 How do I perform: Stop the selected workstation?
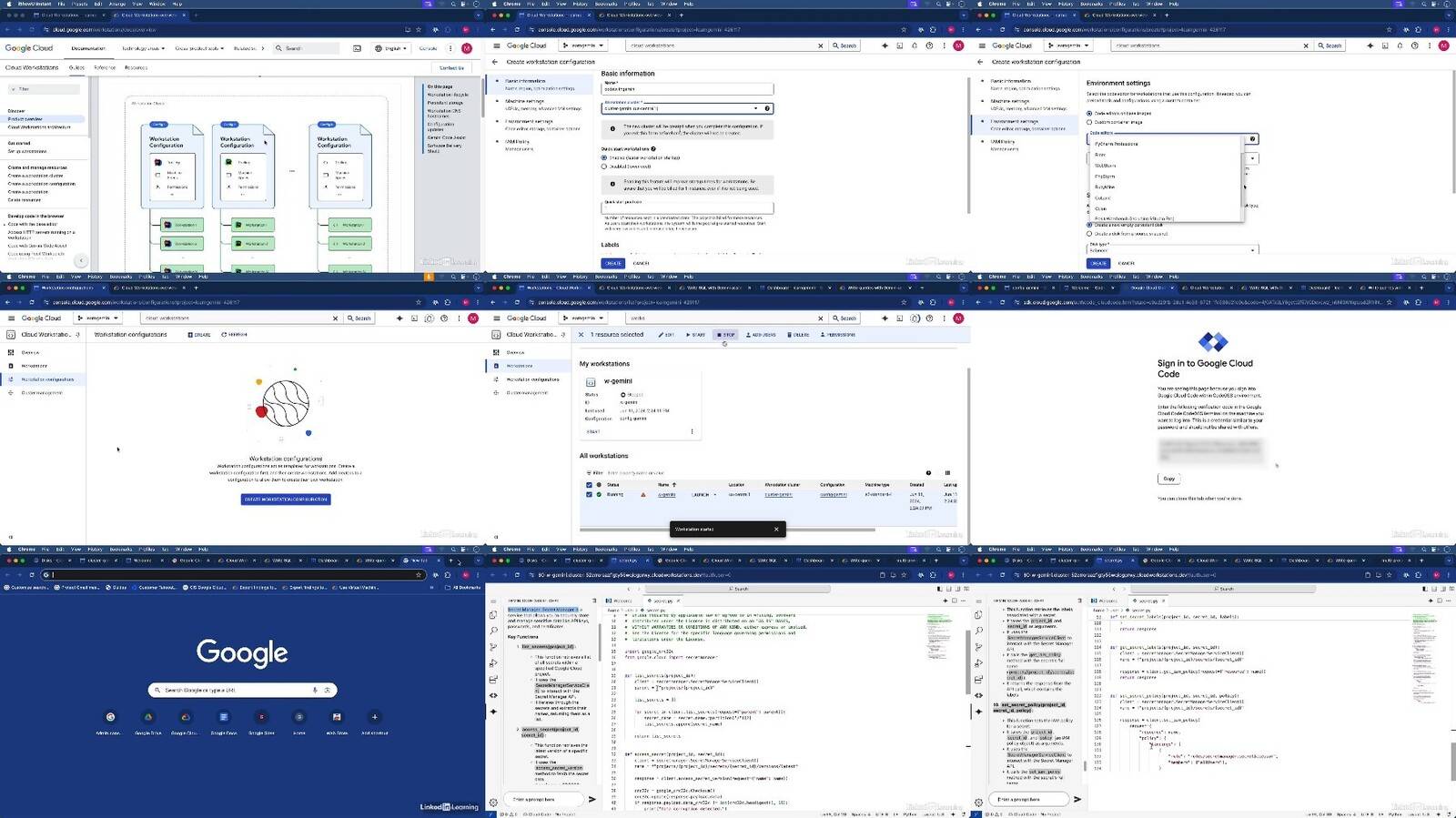(725, 335)
